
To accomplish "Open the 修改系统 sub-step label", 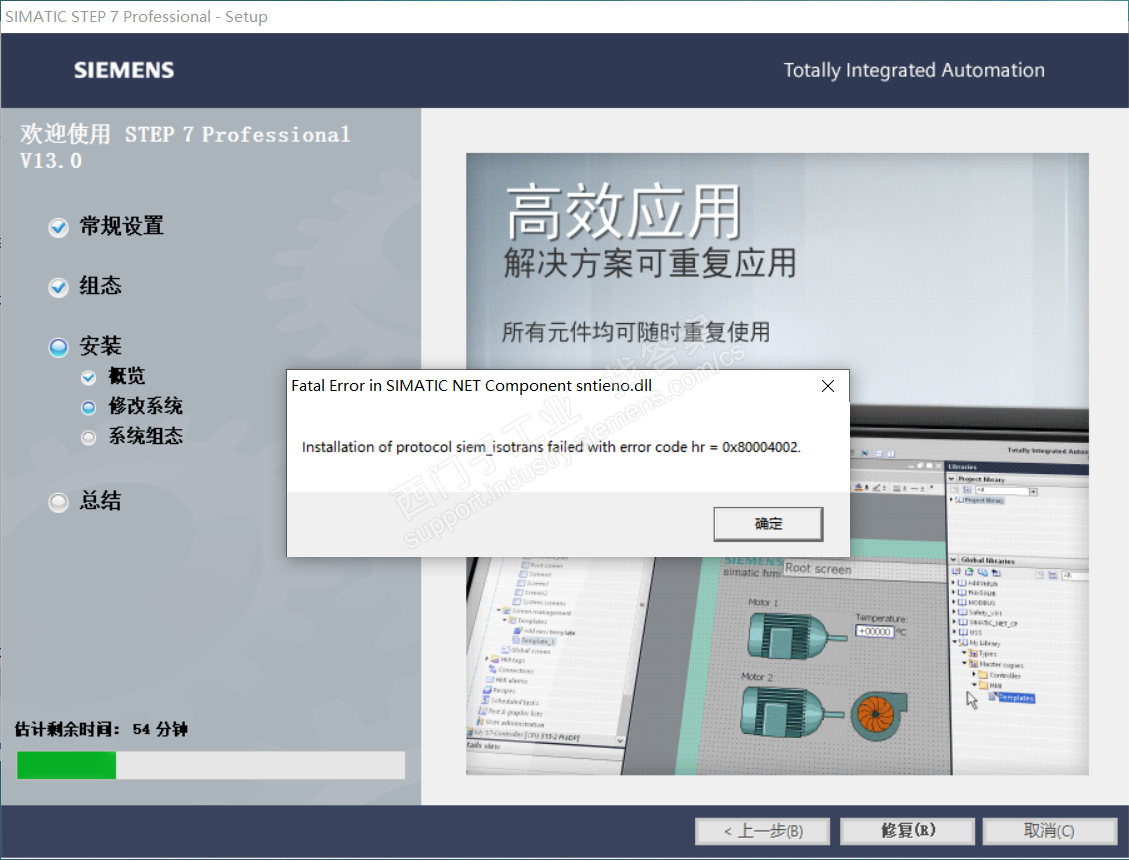I will click(145, 406).
